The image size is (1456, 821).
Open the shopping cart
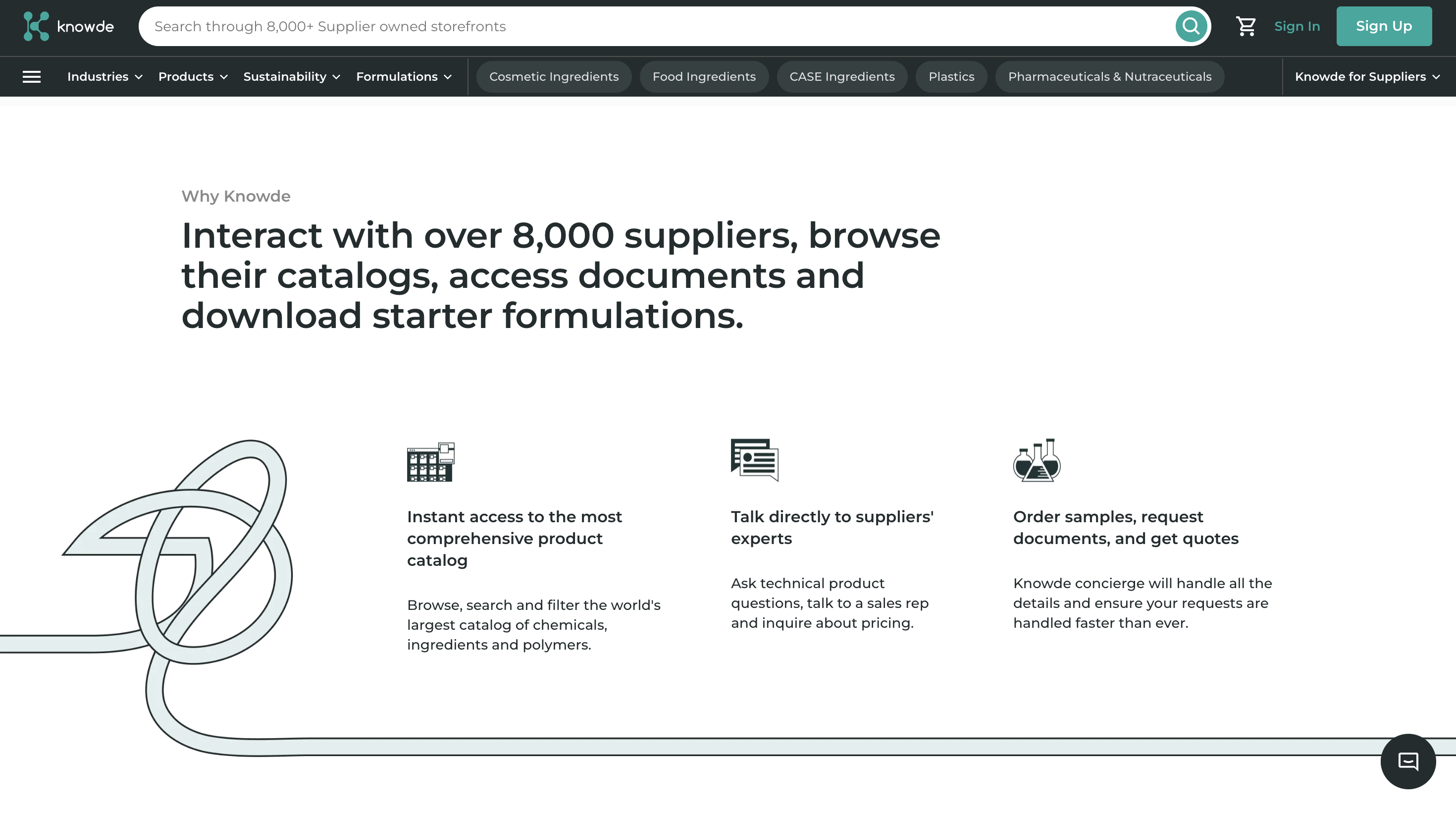(x=1246, y=26)
